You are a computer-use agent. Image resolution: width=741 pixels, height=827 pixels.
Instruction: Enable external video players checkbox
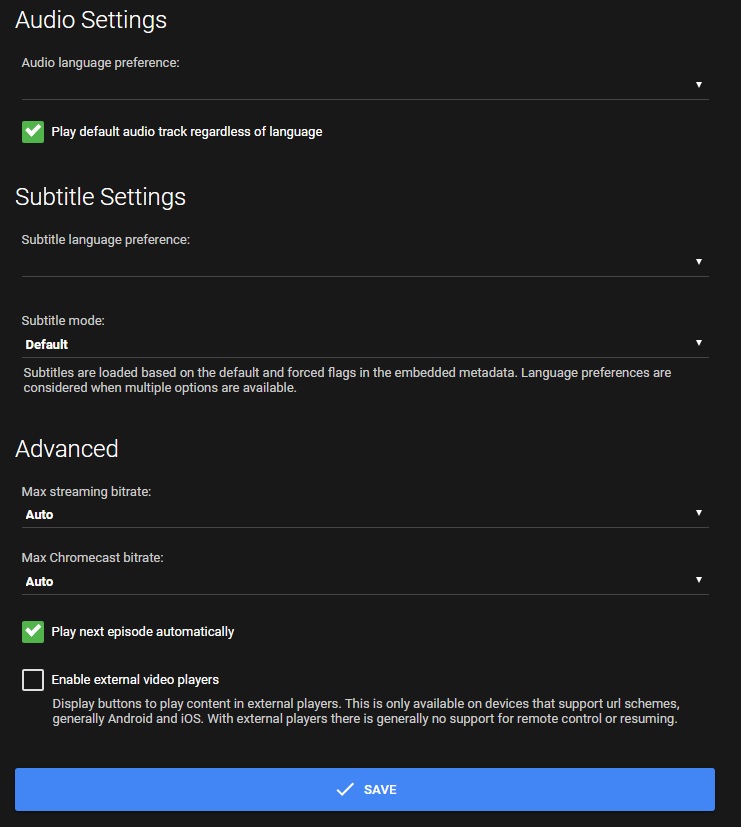pos(33,680)
